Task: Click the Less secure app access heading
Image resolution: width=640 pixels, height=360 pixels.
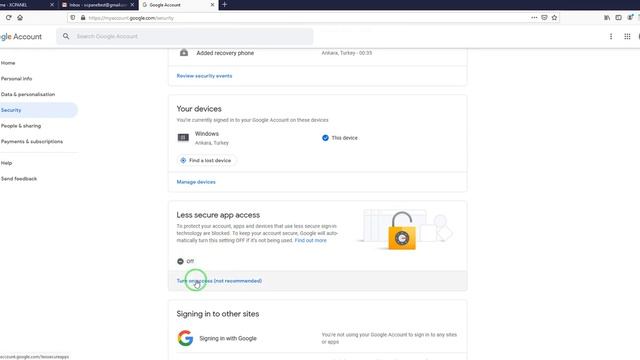Action: 218,215
